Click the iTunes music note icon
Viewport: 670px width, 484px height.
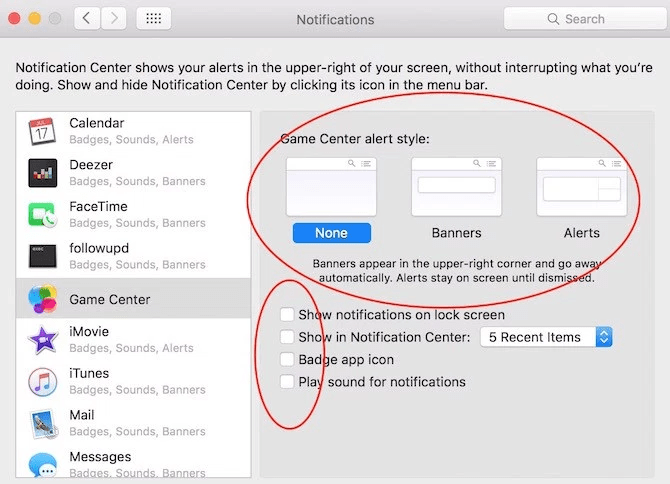coord(42,382)
